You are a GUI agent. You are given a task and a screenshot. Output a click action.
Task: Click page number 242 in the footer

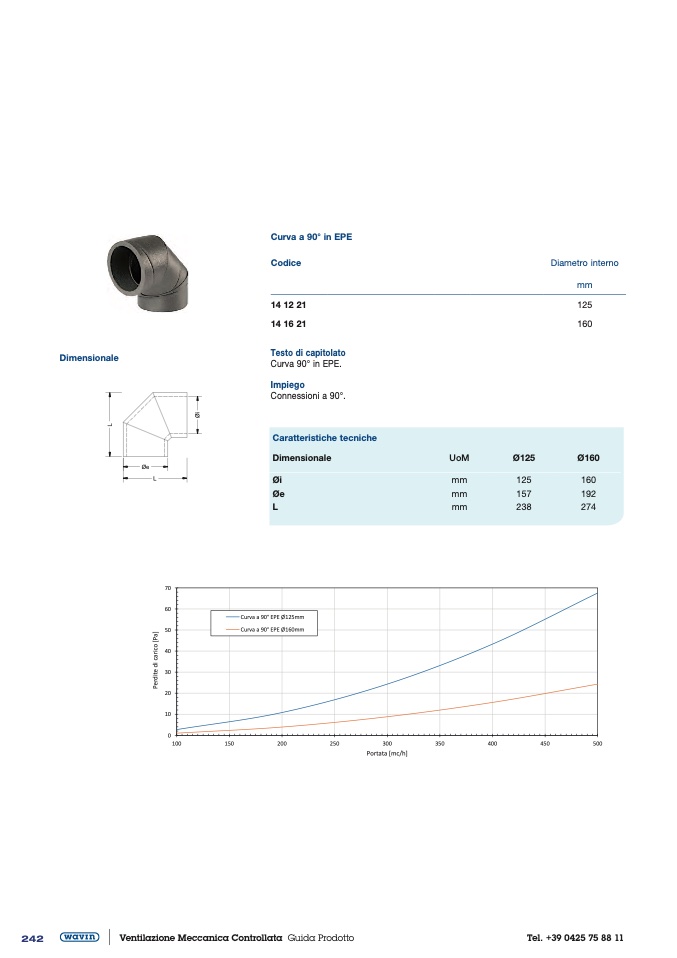point(32,939)
